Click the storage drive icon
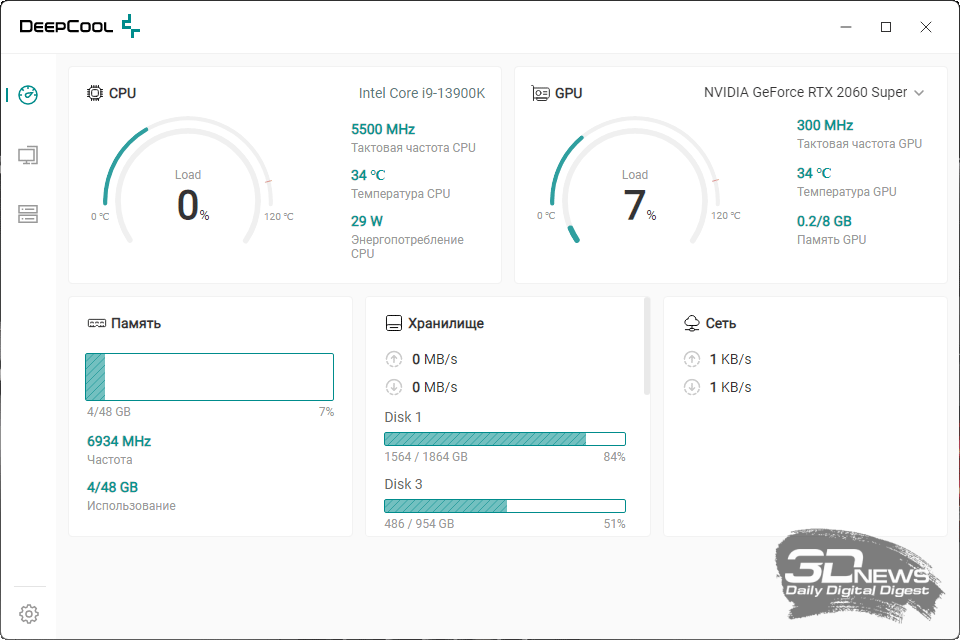This screenshot has height=640, width=960. pyautogui.click(x=394, y=324)
